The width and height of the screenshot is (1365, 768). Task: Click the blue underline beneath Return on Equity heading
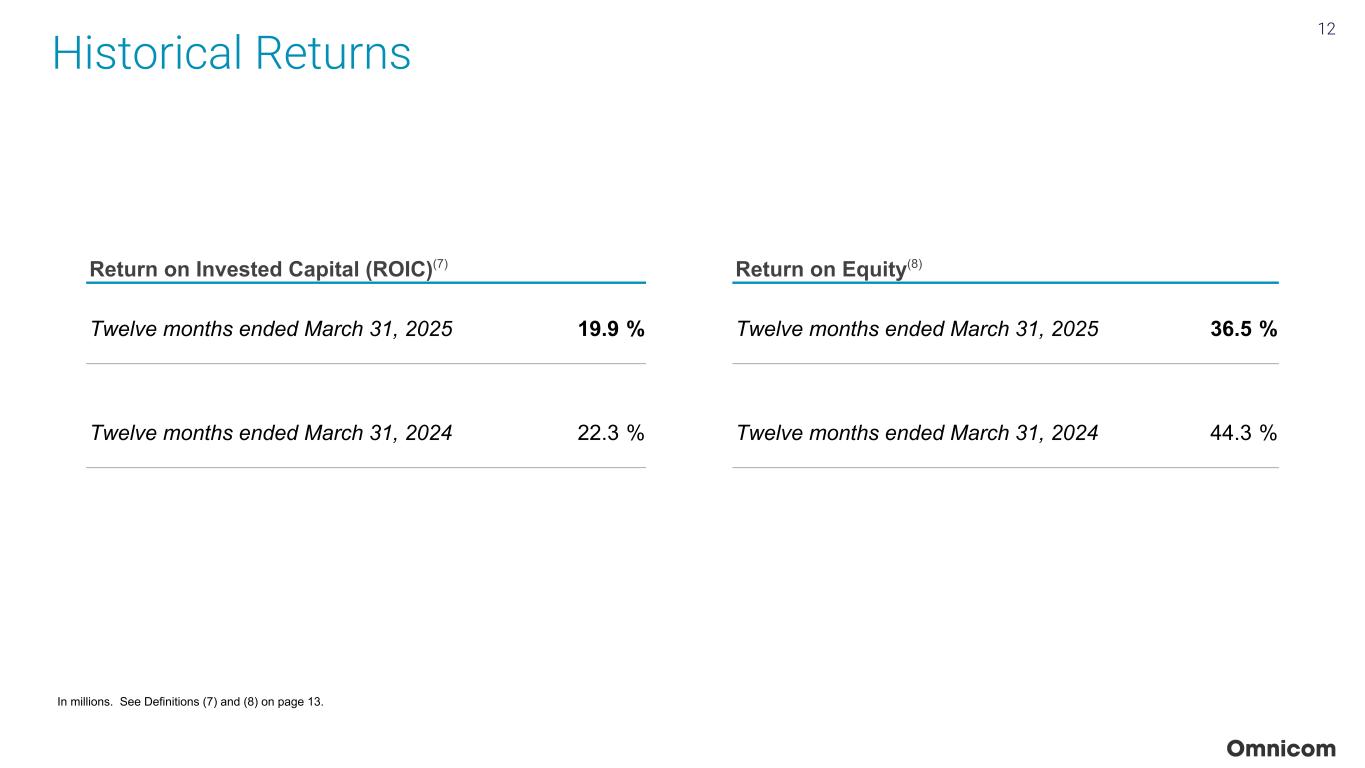1005,283
